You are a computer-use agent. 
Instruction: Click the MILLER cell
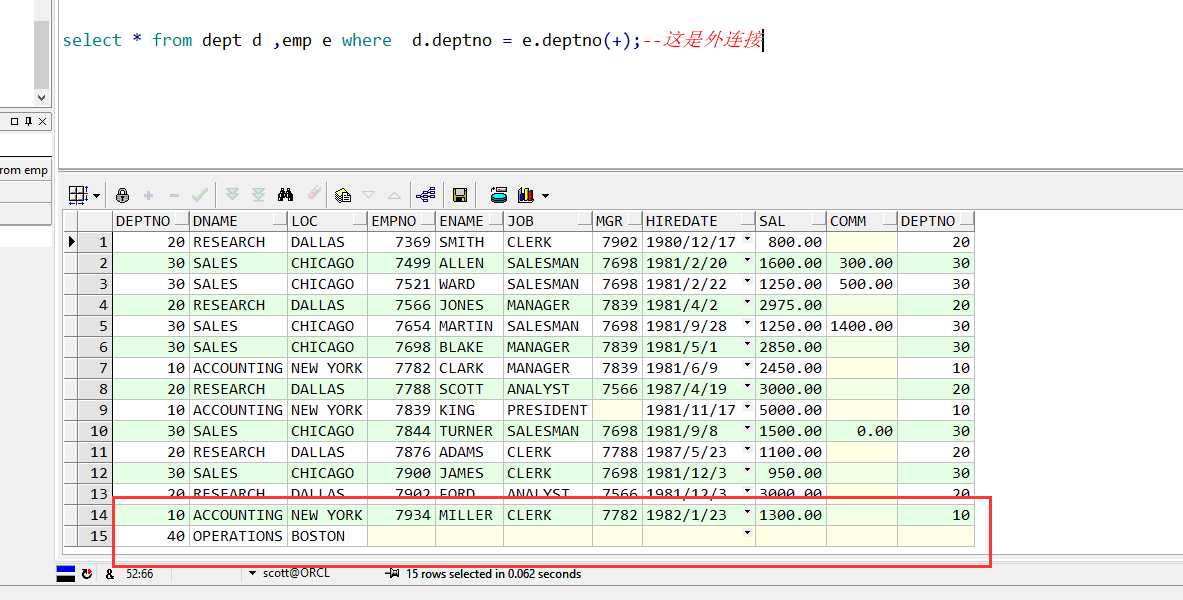click(x=469, y=515)
